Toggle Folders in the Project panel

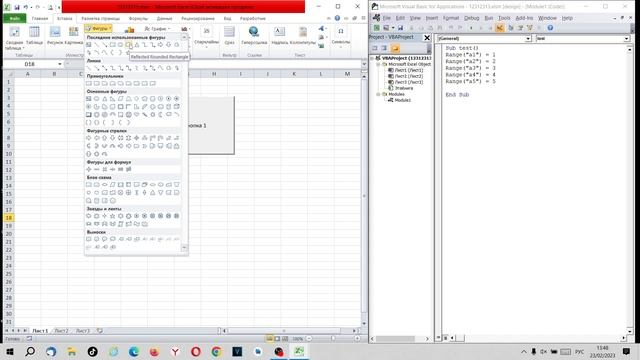(x=395, y=48)
